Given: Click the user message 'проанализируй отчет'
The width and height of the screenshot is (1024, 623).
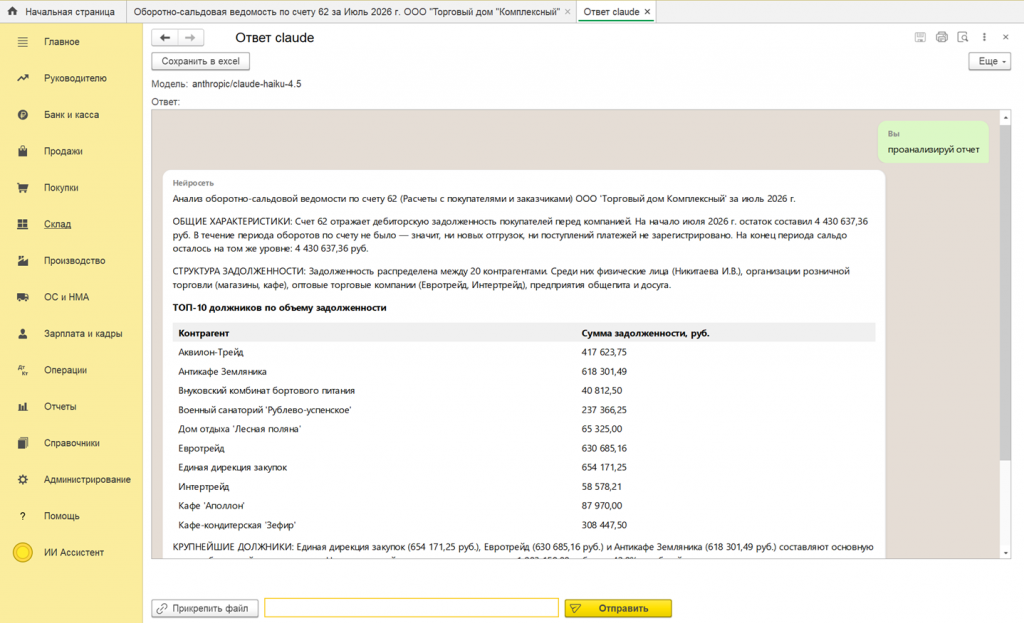Looking at the screenshot, I should [933, 150].
